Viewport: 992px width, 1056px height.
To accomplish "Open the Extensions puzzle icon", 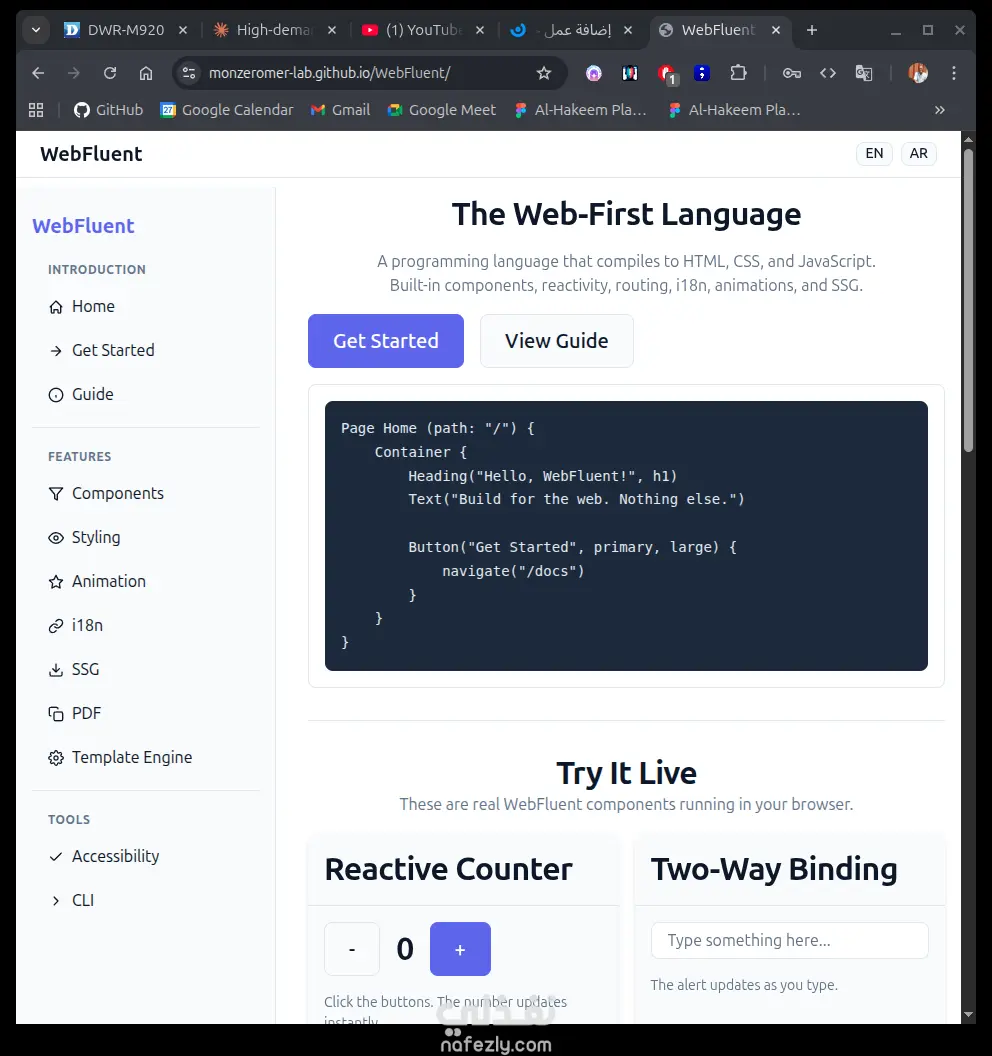I will point(738,73).
